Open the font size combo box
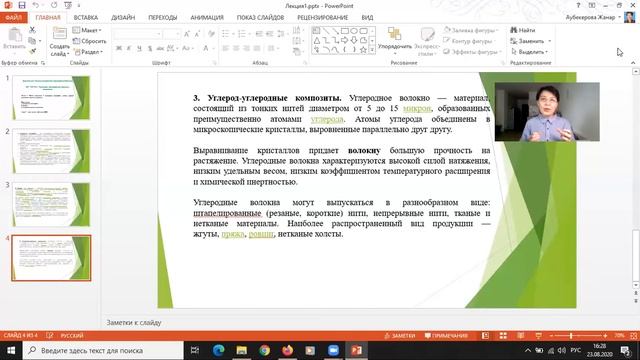The image size is (640, 360). pos(172,34)
